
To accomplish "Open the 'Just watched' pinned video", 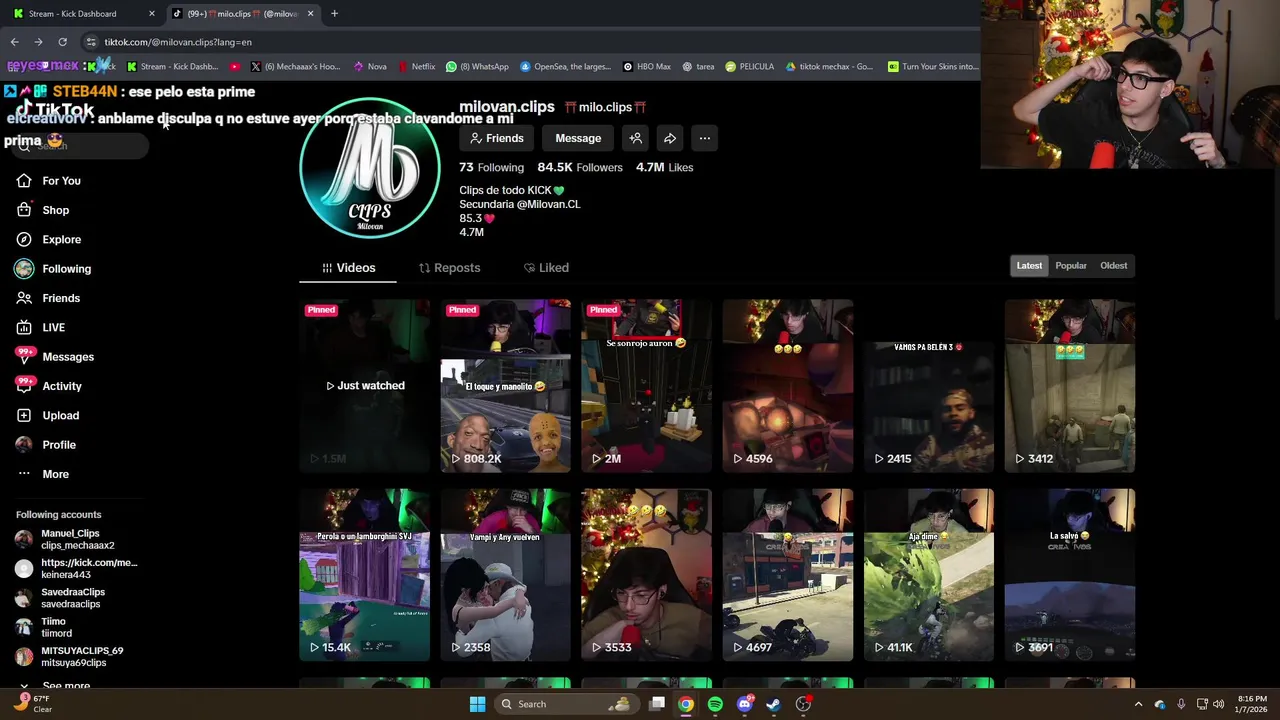I will click(x=365, y=386).
